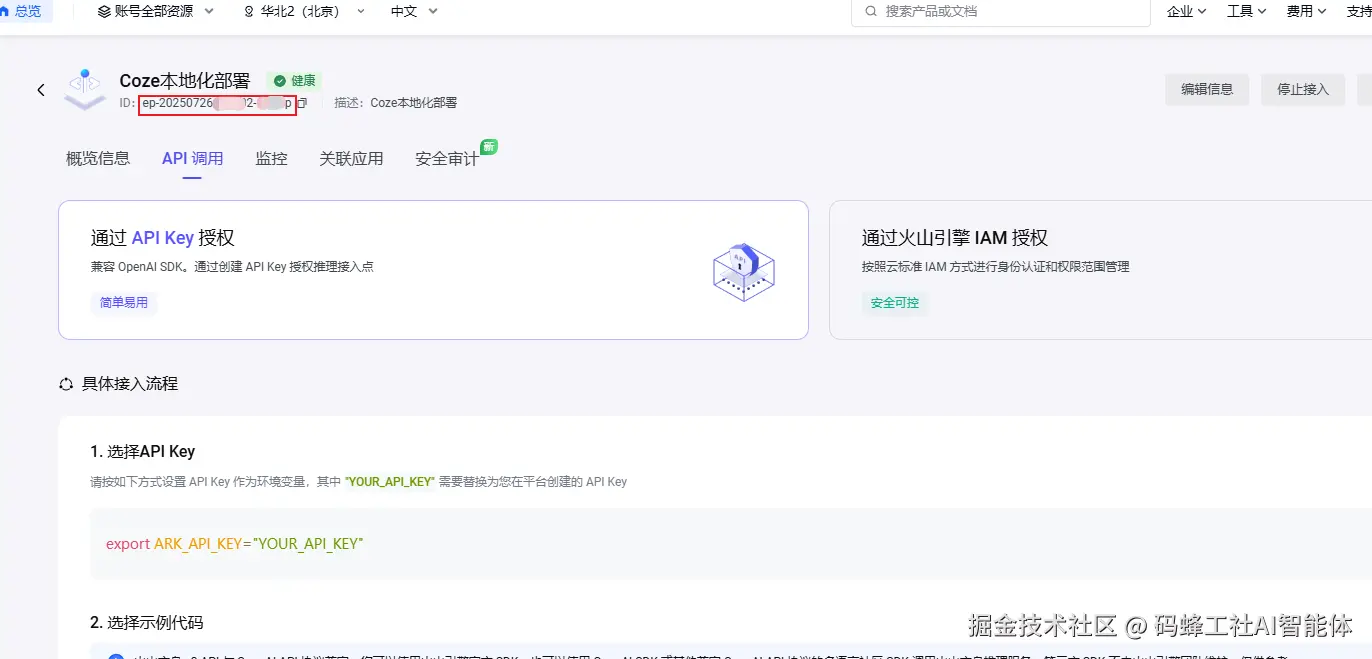Click the 具体接入流程 refresh icon
The height and width of the screenshot is (659, 1372).
pos(66,384)
